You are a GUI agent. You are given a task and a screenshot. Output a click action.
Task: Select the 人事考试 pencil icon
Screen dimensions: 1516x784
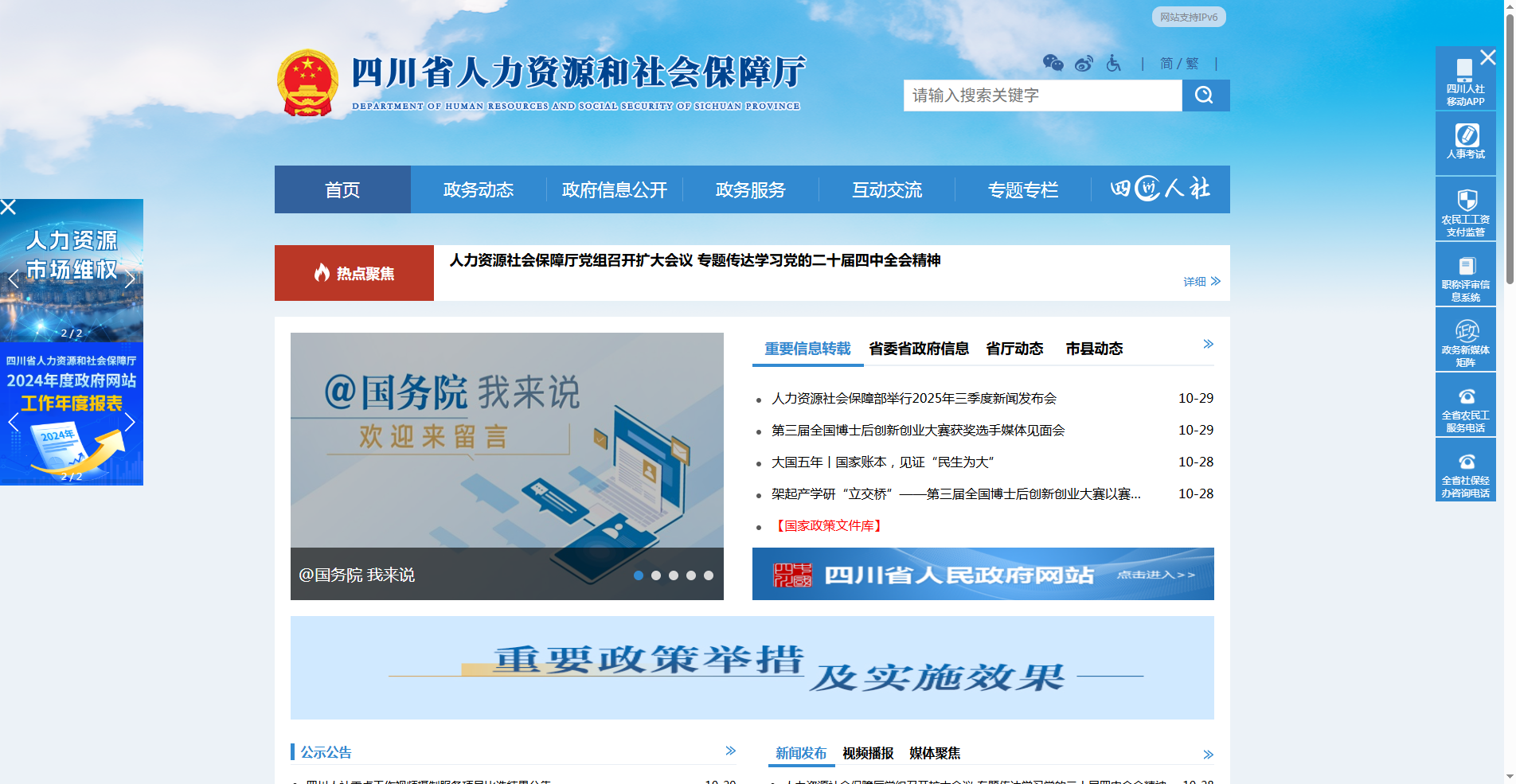[1465, 137]
